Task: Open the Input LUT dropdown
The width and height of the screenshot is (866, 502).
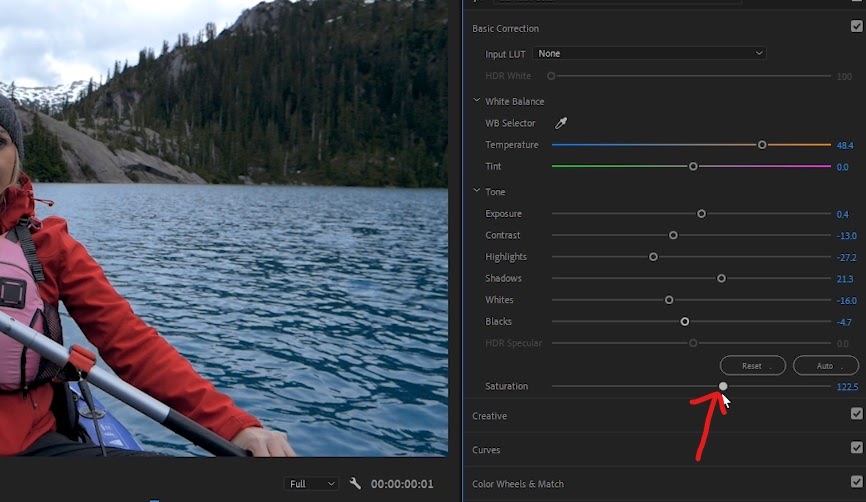Action: click(x=650, y=54)
